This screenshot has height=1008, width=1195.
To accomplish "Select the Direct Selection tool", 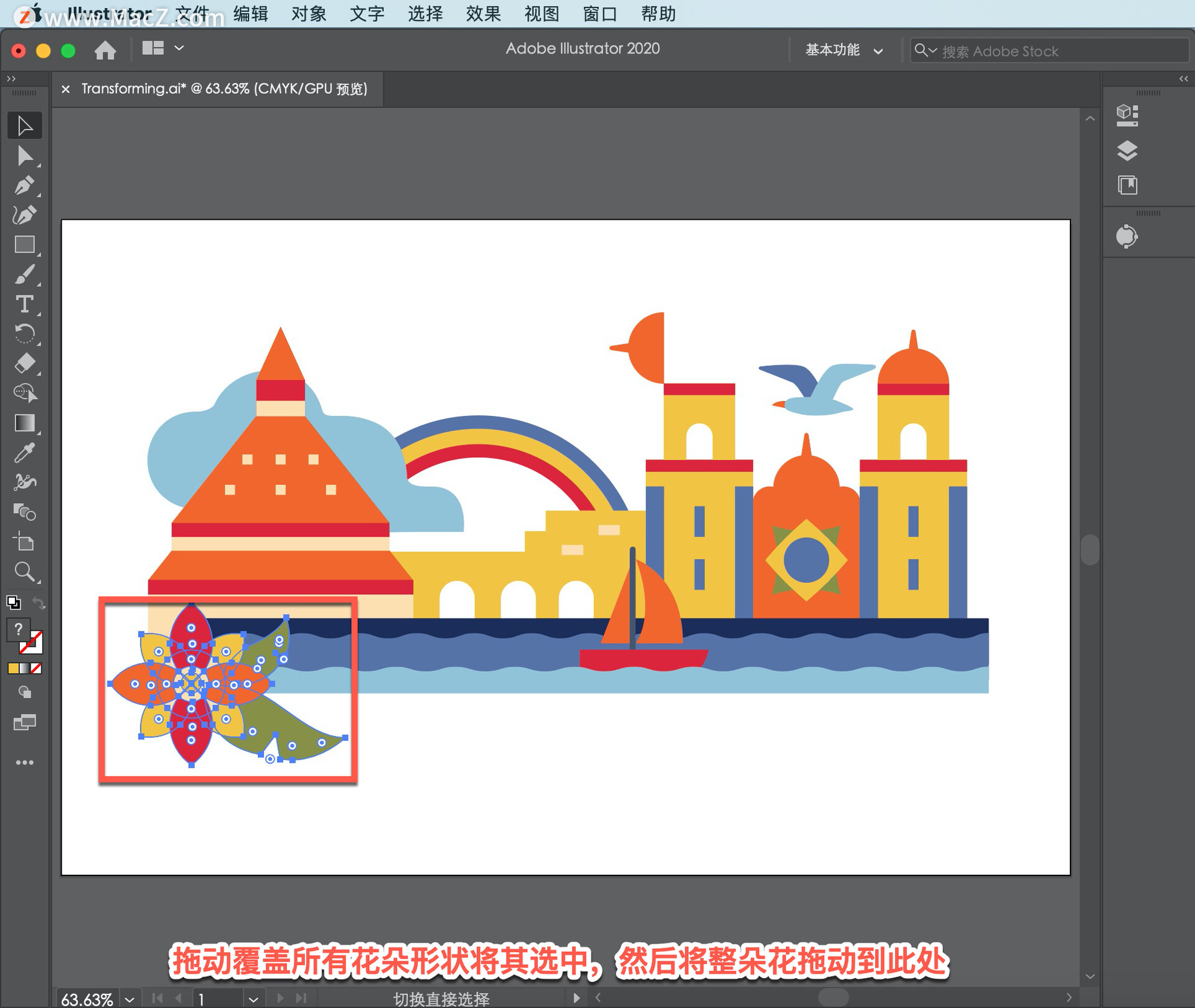I will (x=25, y=156).
